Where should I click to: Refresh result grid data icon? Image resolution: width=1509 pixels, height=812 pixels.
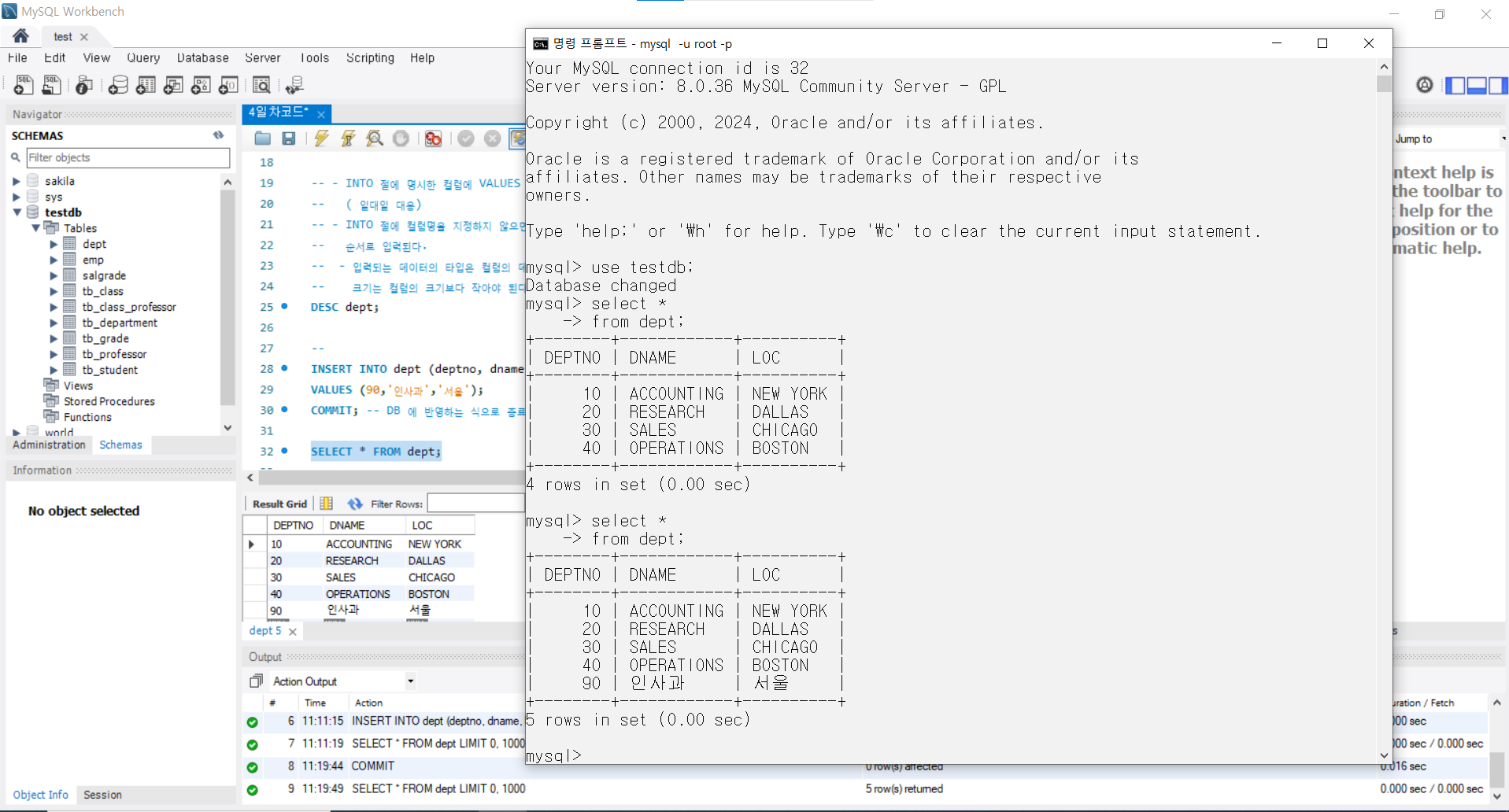[x=355, y=504]
